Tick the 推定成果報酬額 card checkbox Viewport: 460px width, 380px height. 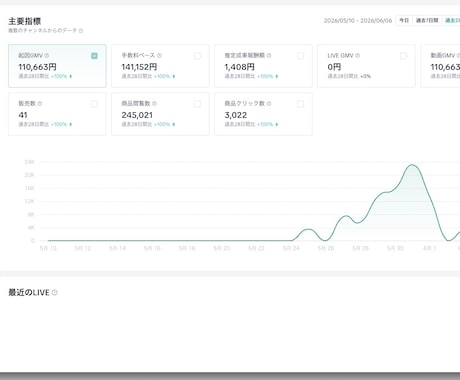[x=300, y=56]
